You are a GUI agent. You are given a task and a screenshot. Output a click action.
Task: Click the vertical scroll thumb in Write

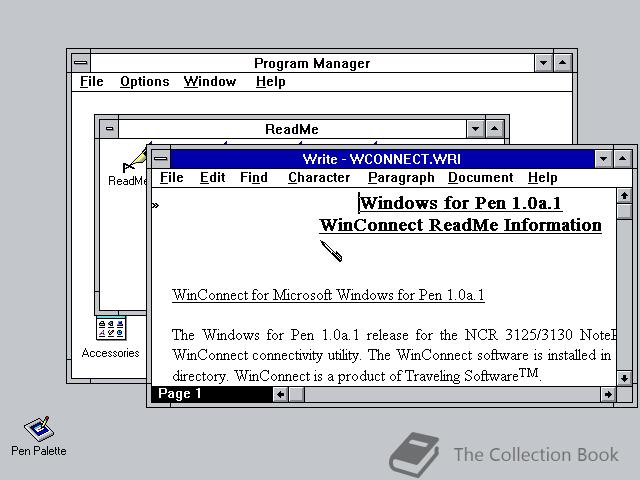coord(624,211)
